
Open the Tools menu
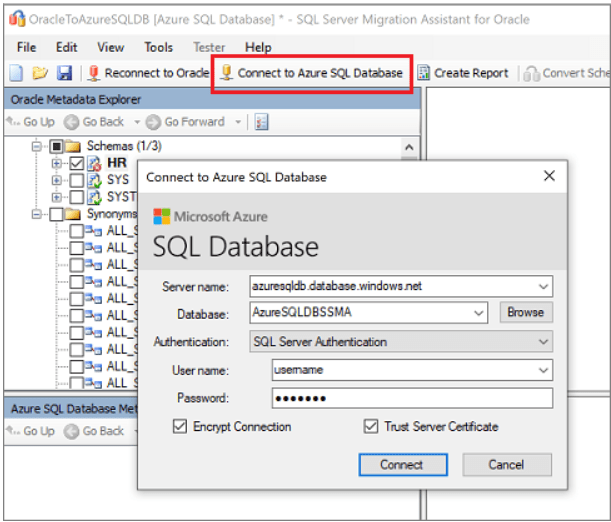[158, 47]
